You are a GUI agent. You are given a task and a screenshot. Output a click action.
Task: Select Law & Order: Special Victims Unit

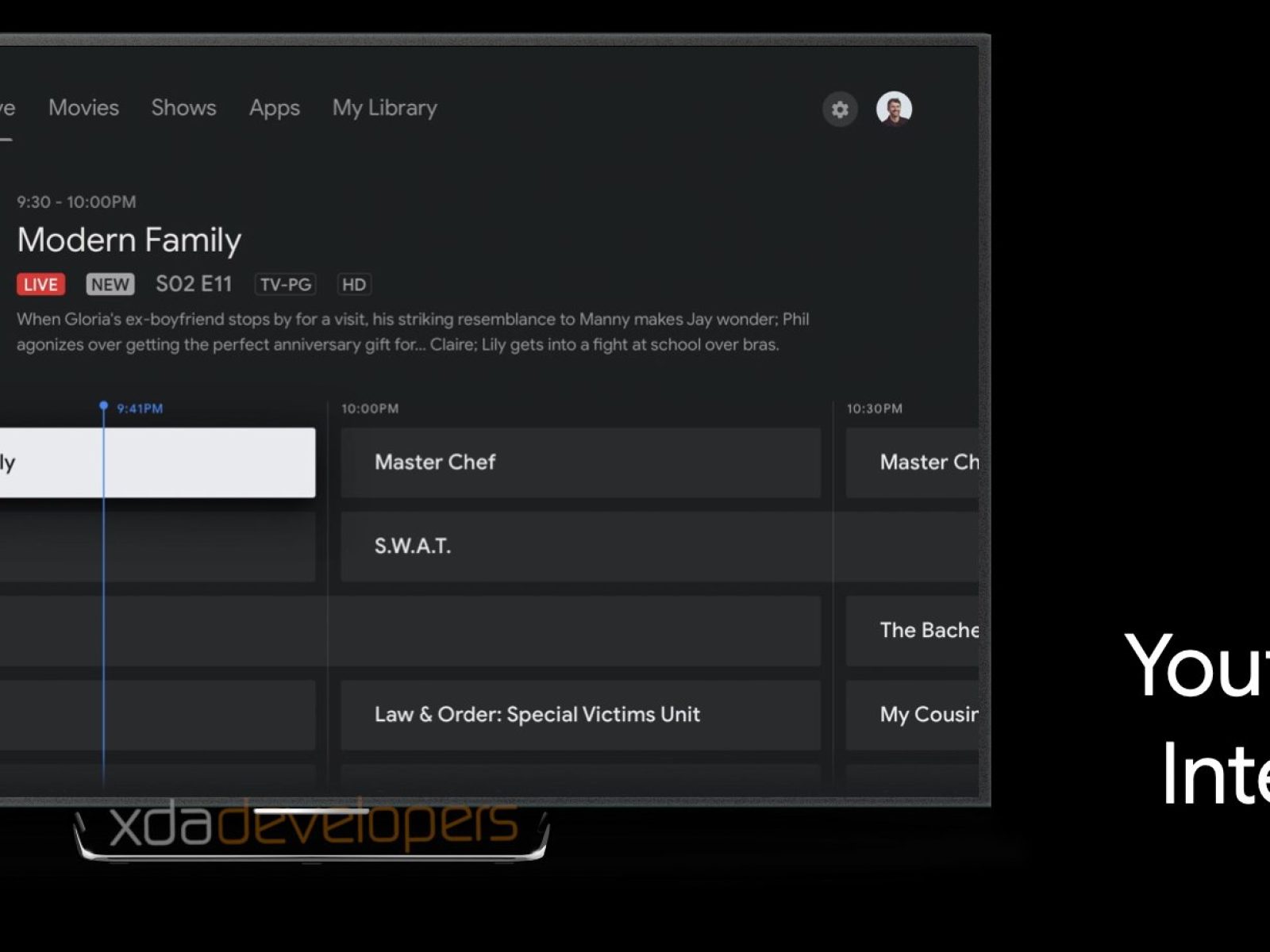[580, 715]
